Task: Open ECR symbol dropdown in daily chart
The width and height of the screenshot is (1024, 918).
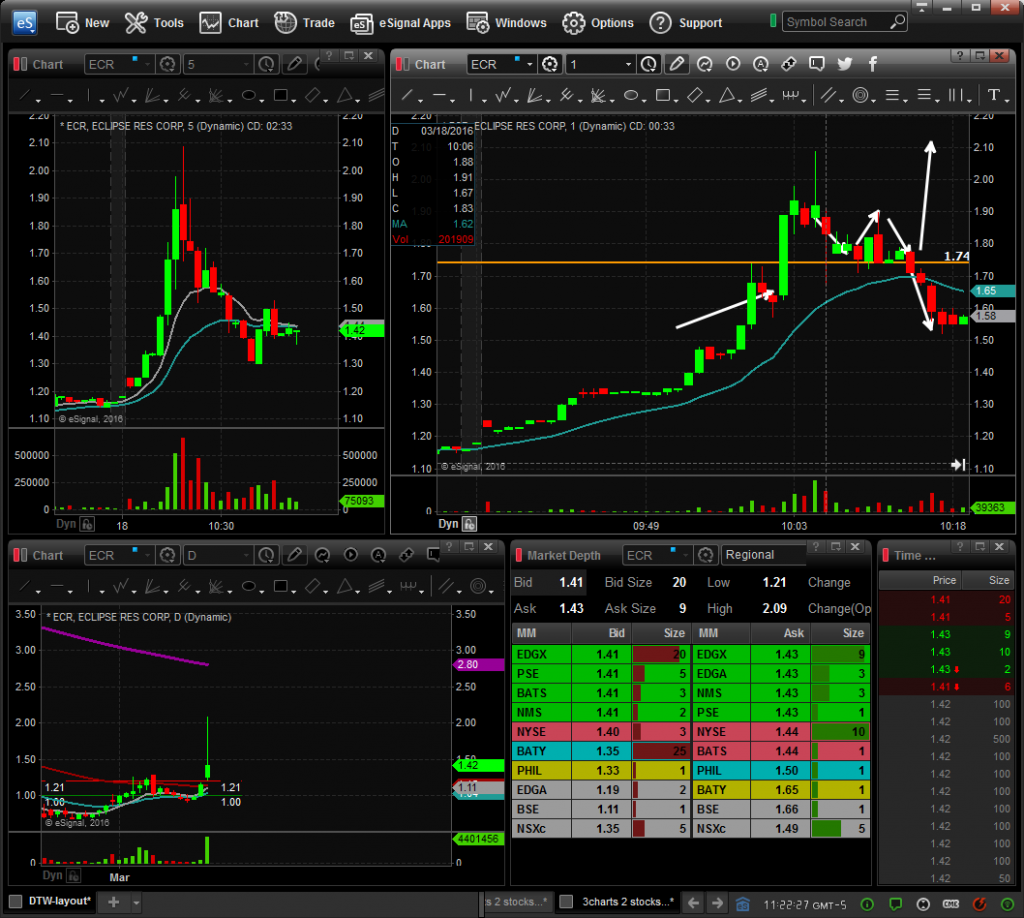Action: pos(148,556)
